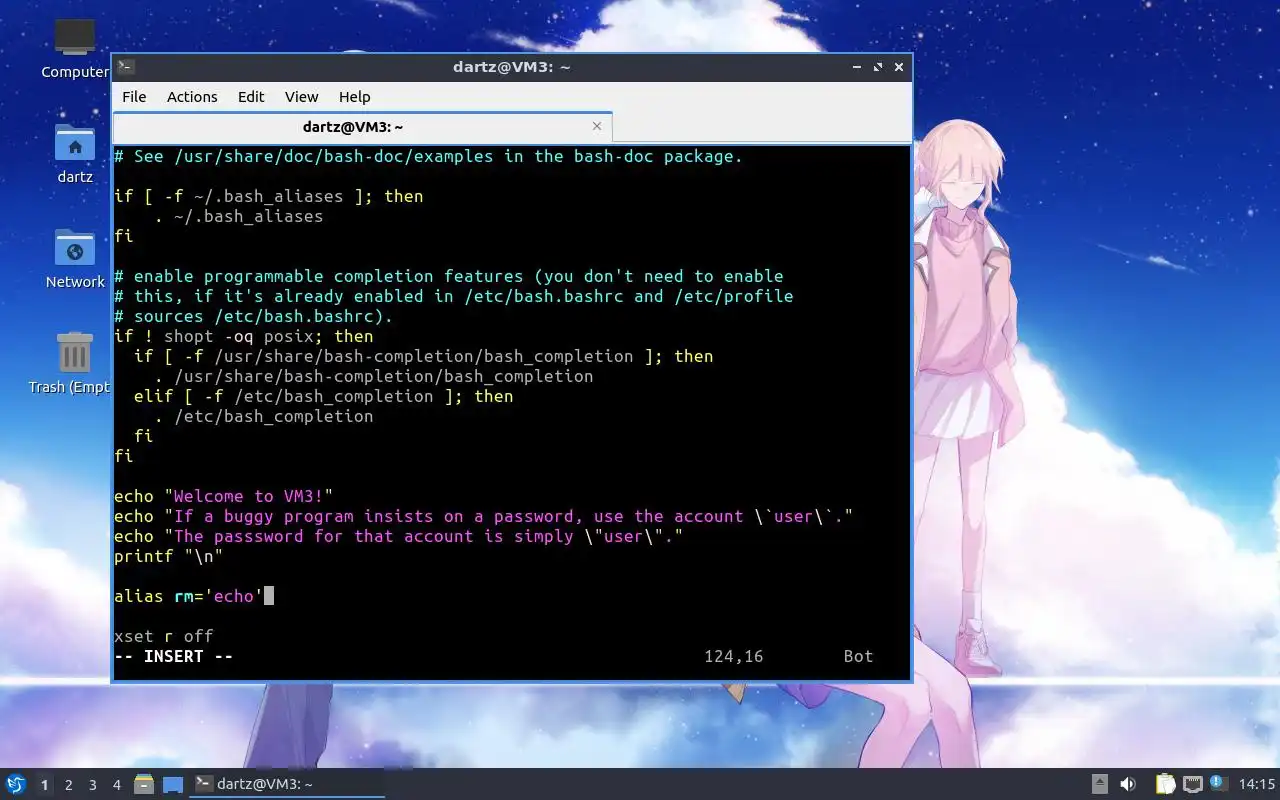Open the wired network tray icon
Image resolution: width=1280 pixels, height=800 pixels.
[x=1192, y=784]
